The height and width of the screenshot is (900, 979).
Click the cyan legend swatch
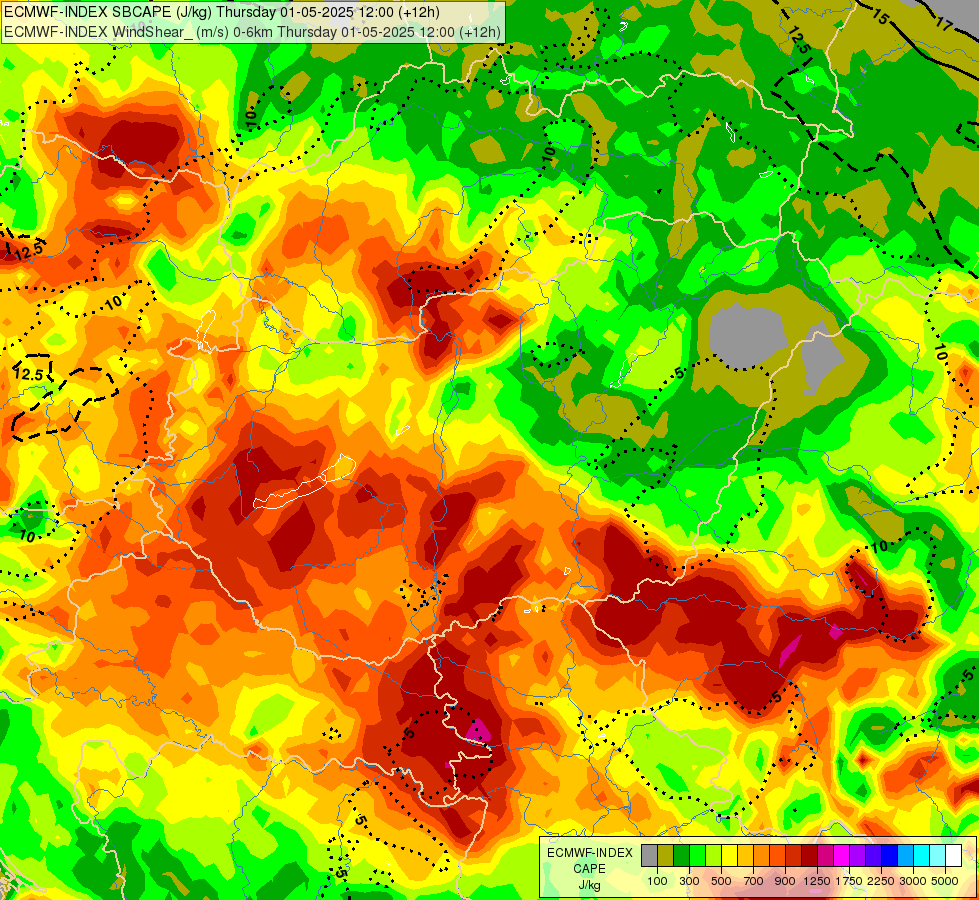[922, 856]
